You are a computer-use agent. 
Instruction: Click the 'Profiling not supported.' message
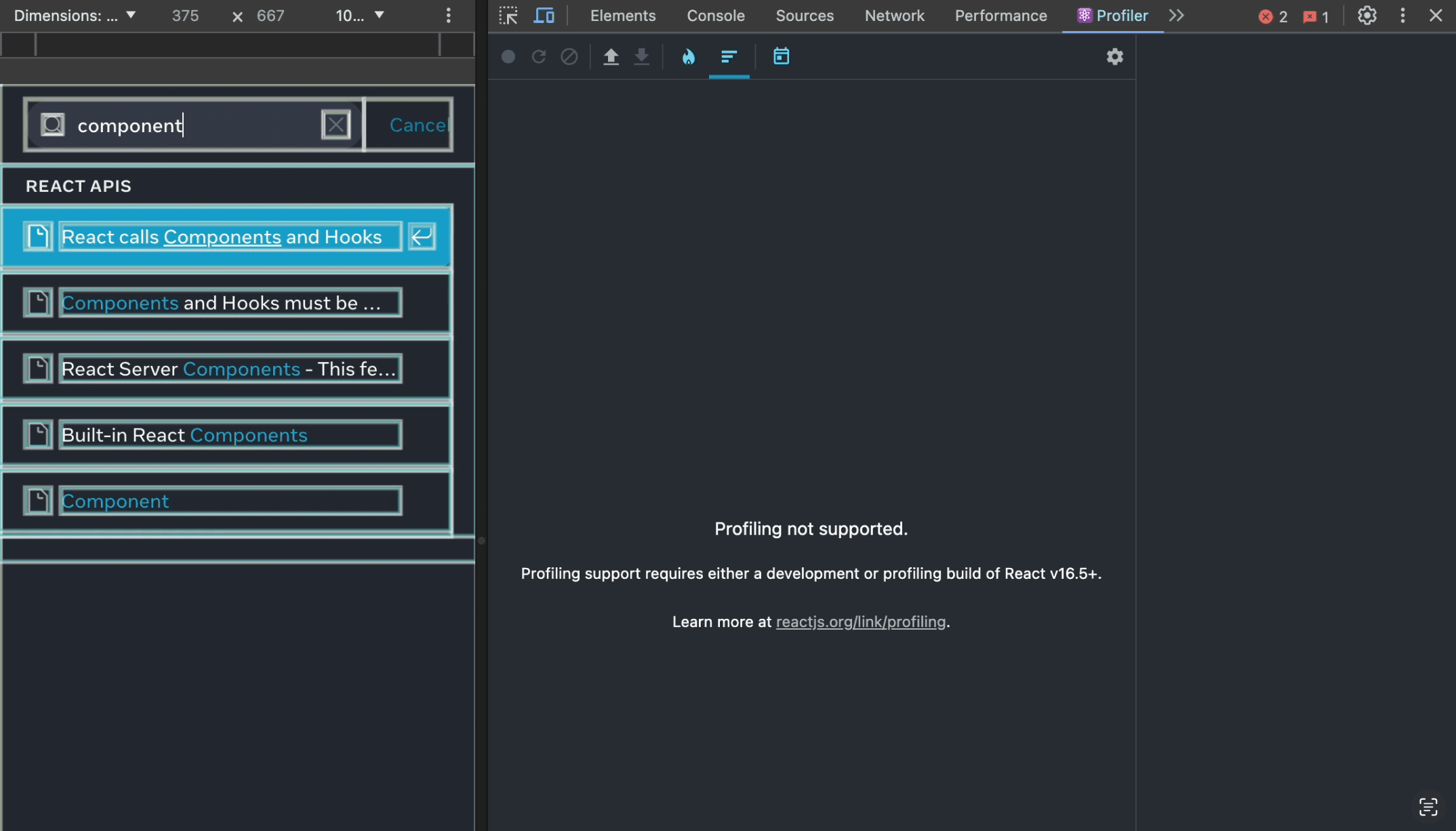811,529
